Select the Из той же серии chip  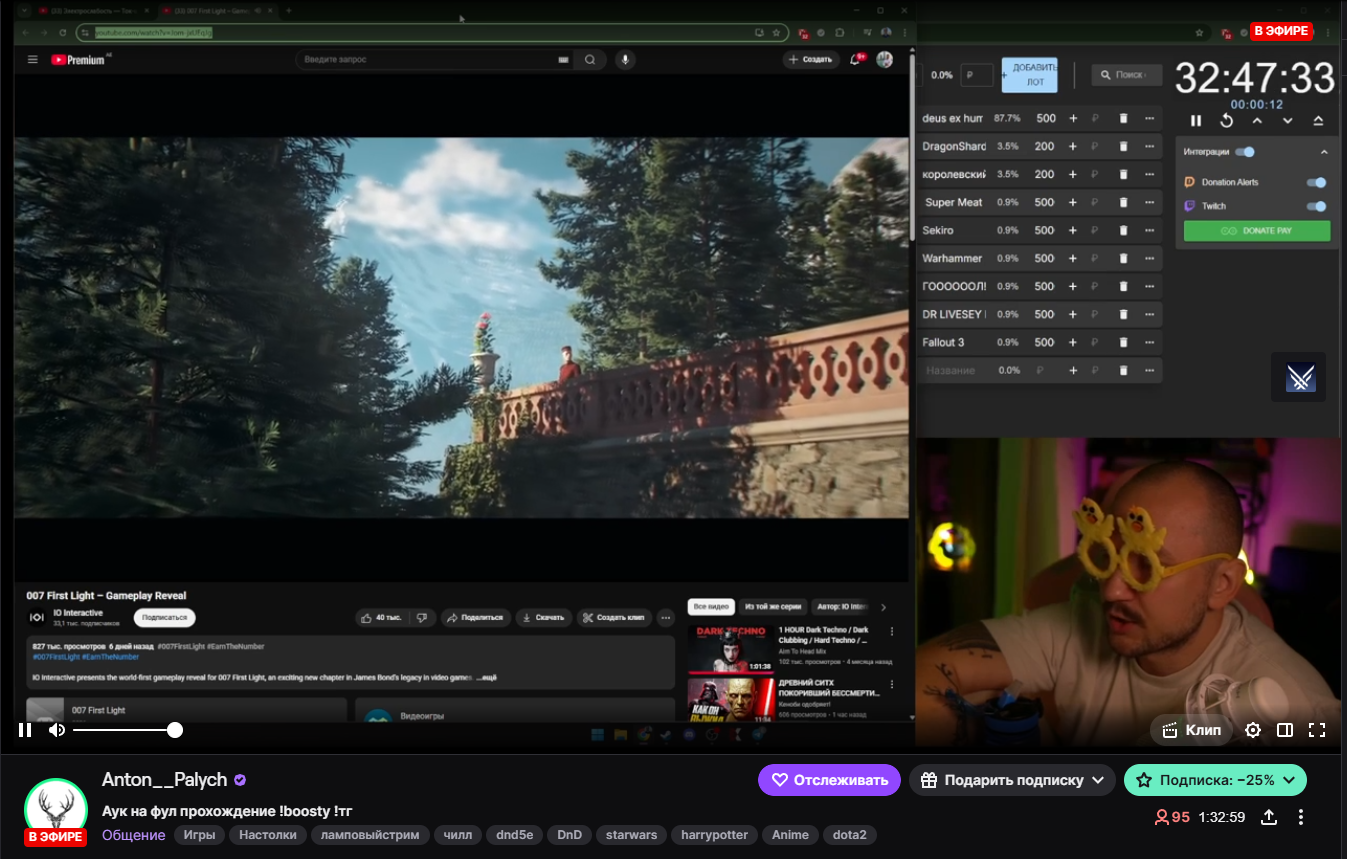tap(773, 607)
